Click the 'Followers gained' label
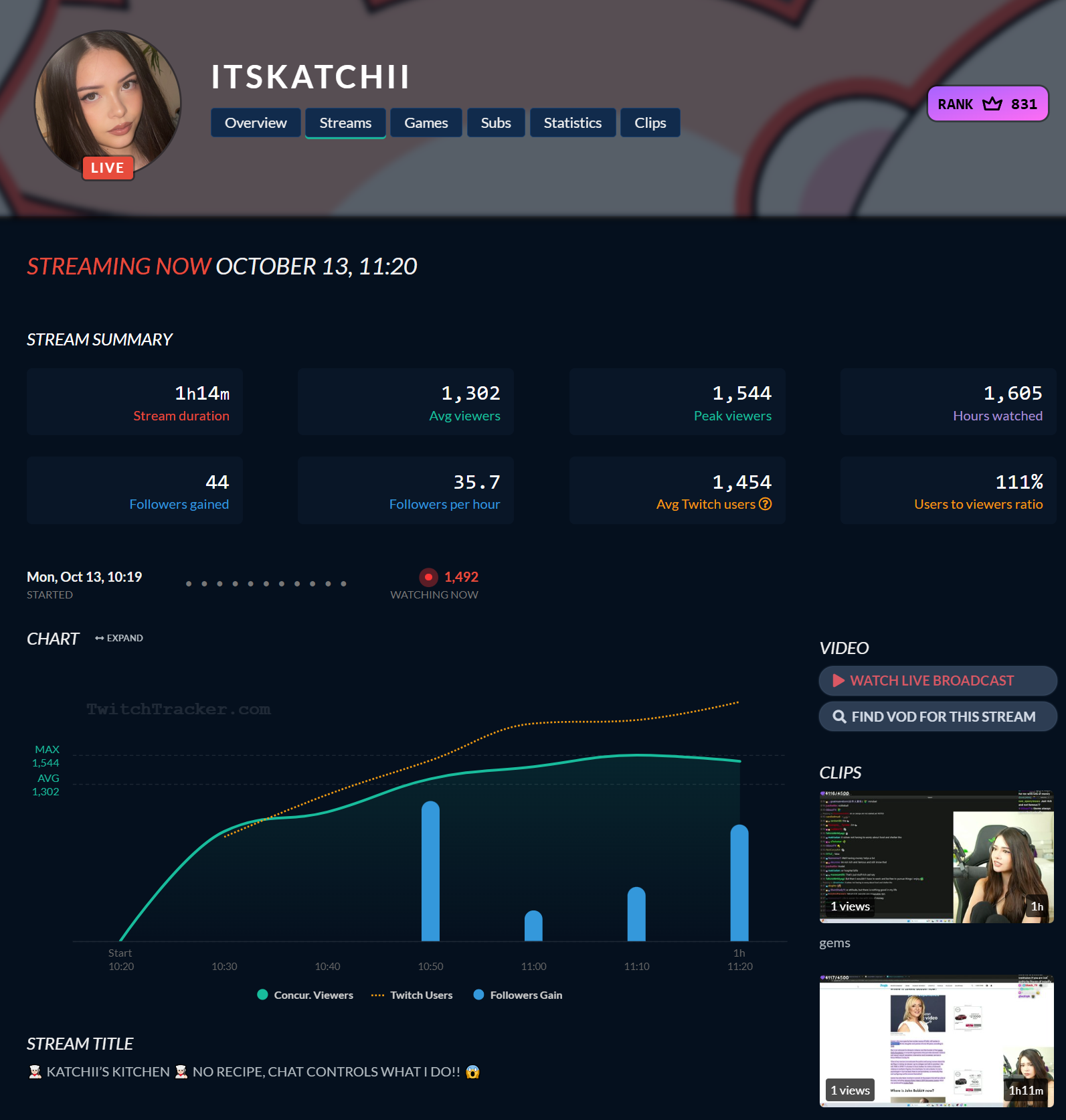 (x=179, y=504)
